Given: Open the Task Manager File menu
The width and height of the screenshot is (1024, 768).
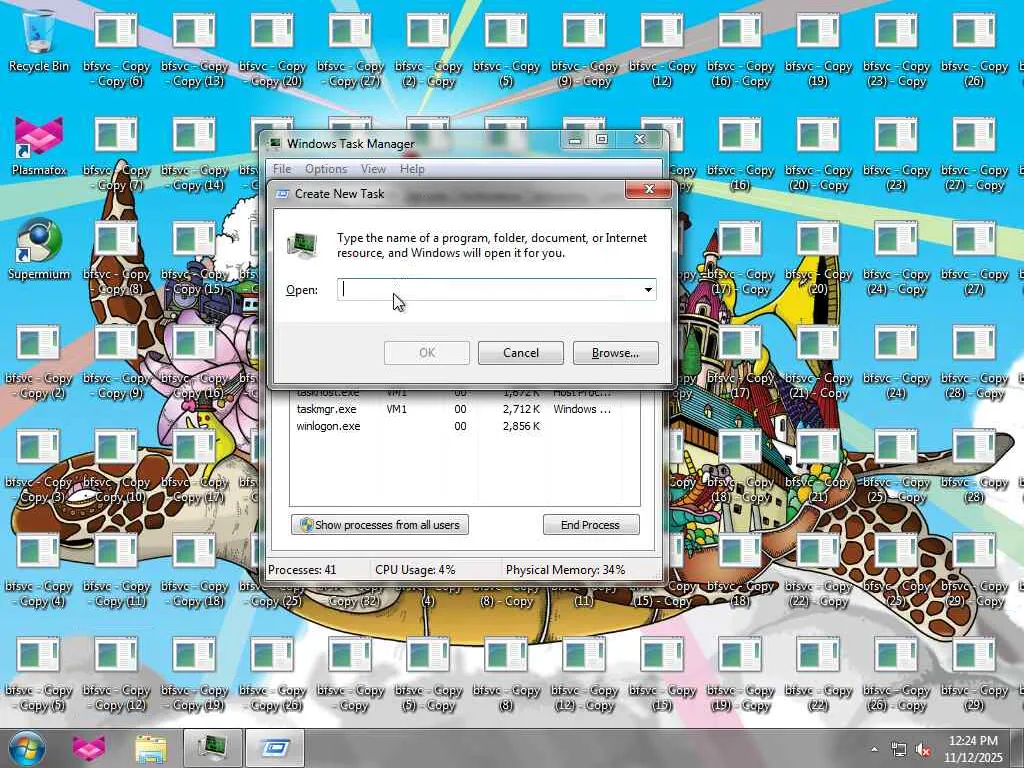Looking at the screenshot, I should pos(282,169).
